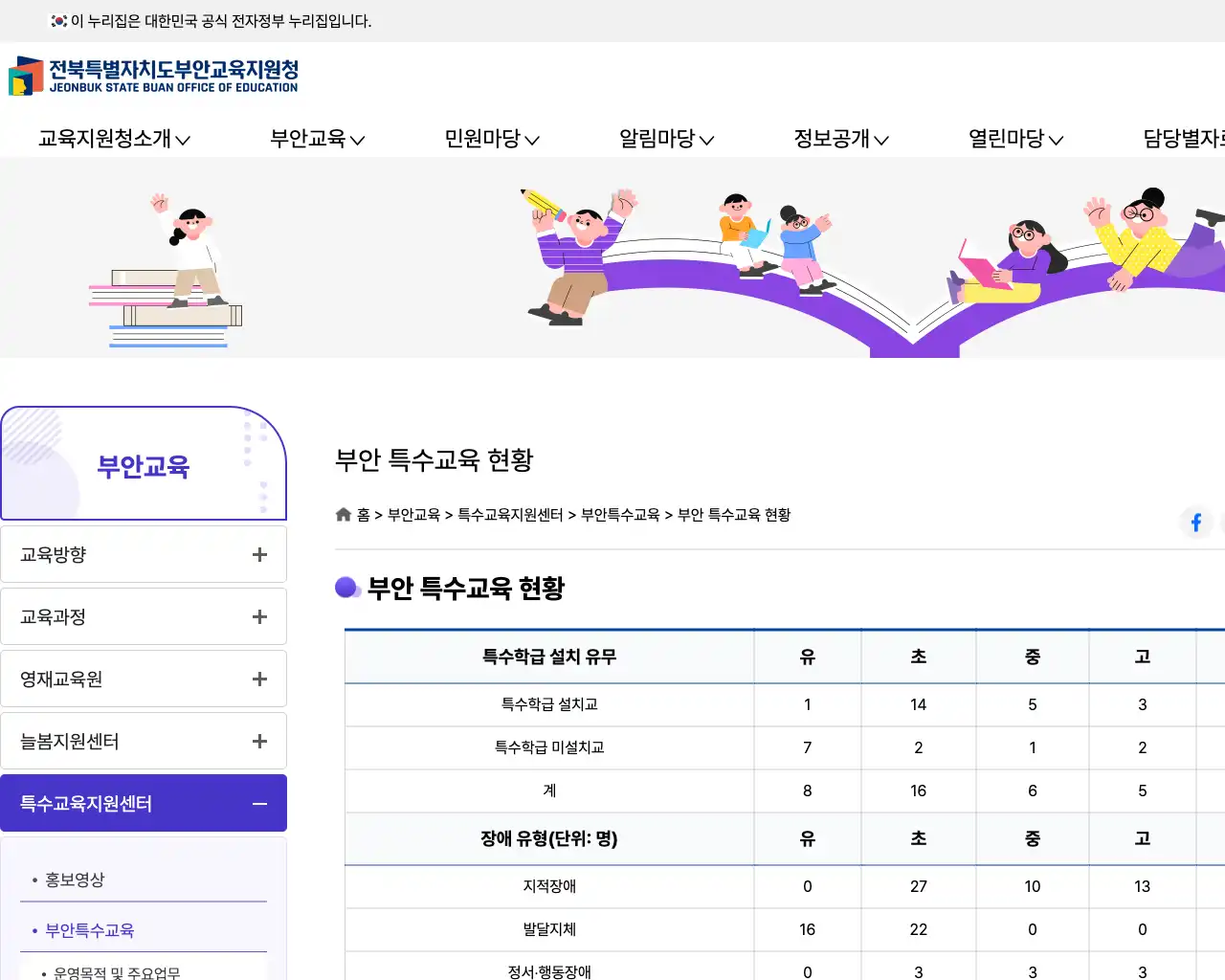Open 운영목적 및 주요업무 sidebar item
1225x980 pixels.
[x=117, y=972]
